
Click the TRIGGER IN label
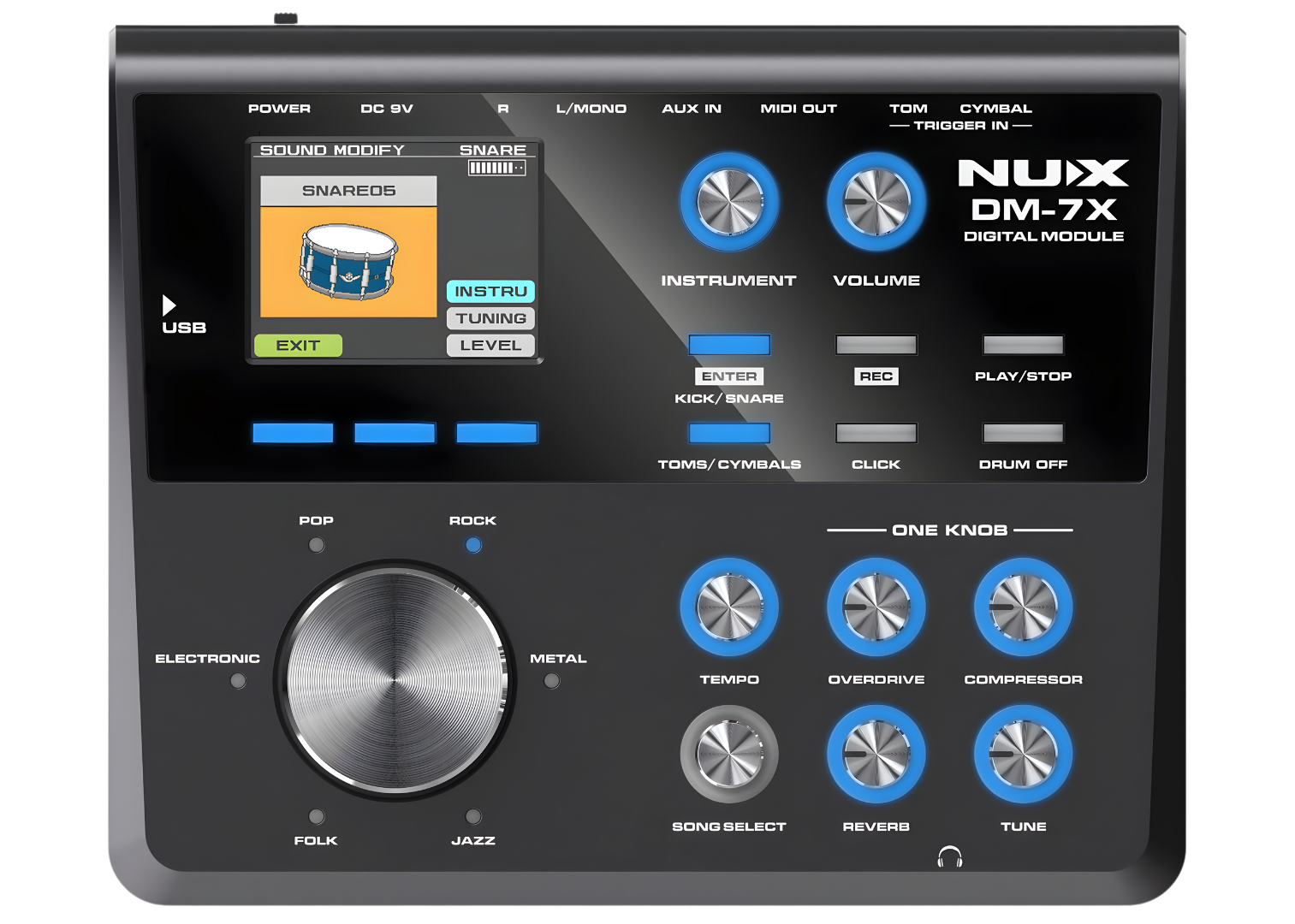[961, 126]
